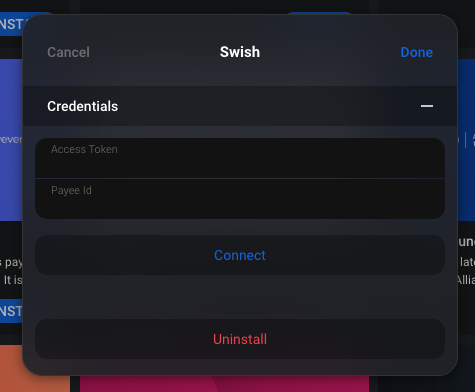This screenshot has width=475, height=392.
Task: Click the Swish dialog title
Action: (x=240, y=52)
